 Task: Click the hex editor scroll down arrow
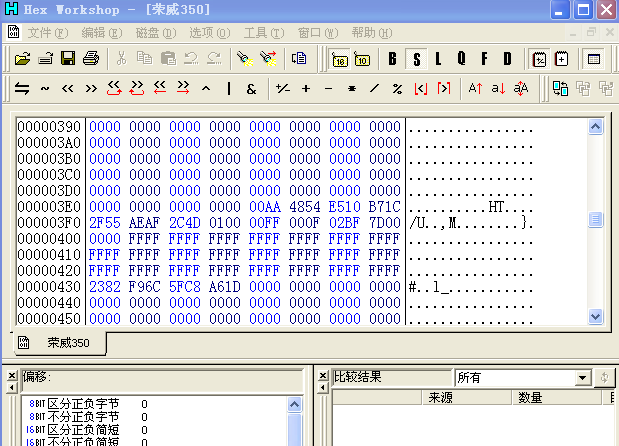coord(595,316)
